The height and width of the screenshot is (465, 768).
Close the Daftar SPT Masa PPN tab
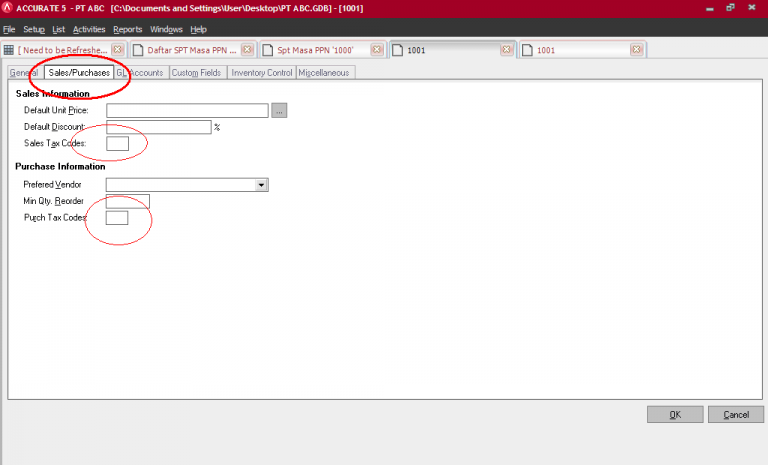(x=247, y=49)
